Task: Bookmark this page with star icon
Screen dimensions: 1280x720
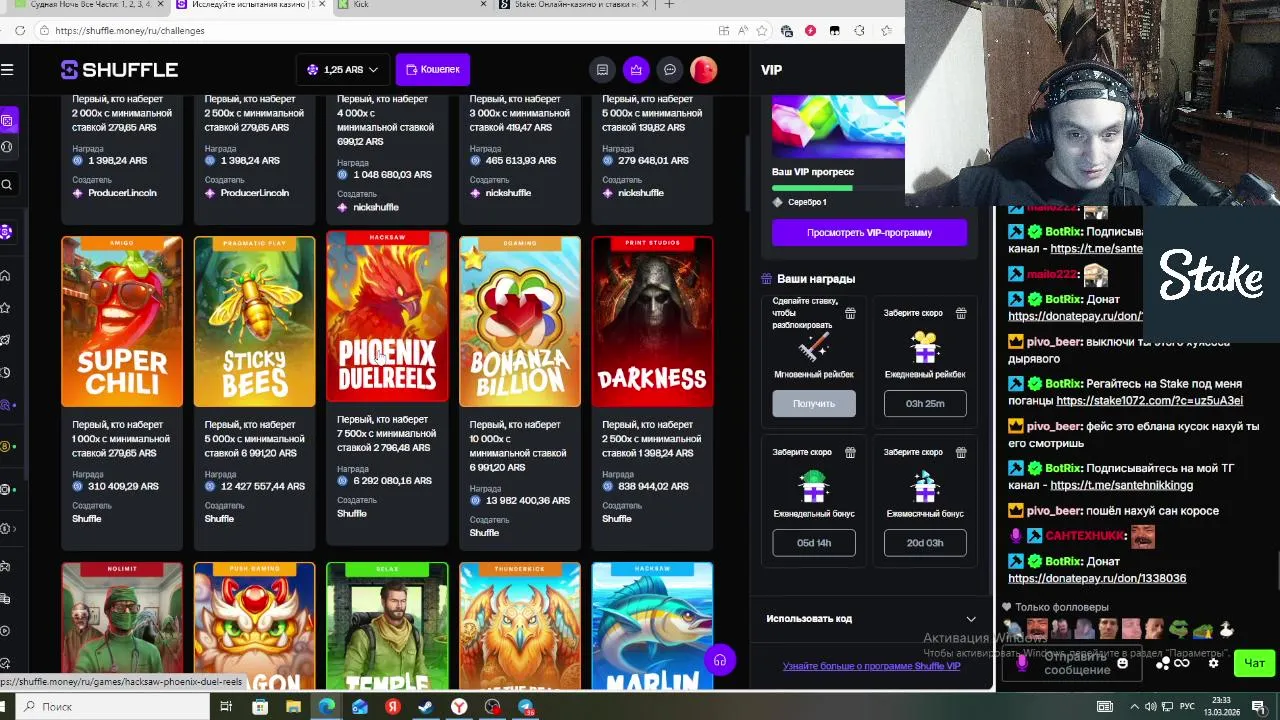Action: pyautogui.click(x=762, y=31)
